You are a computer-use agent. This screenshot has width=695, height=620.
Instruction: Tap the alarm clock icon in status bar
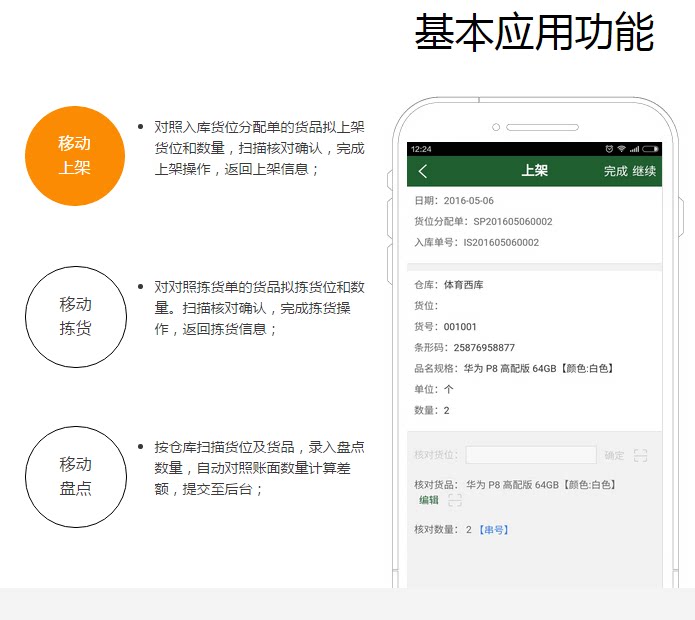(609, 149)
